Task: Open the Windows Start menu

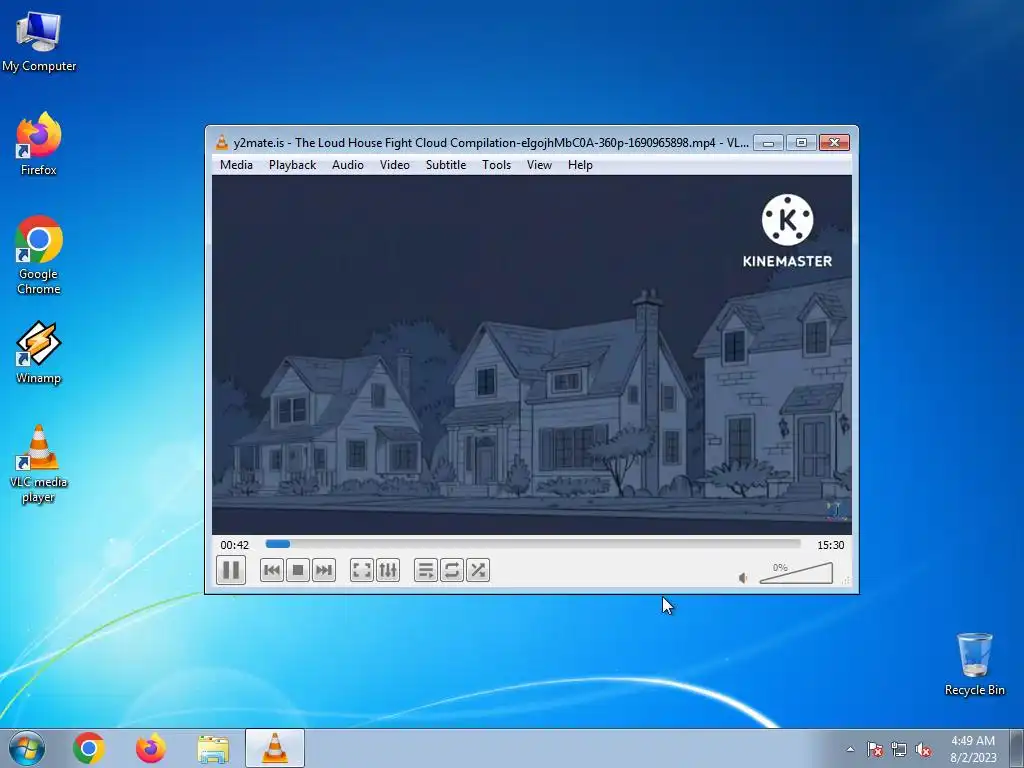Action: [x=27, y=748]
